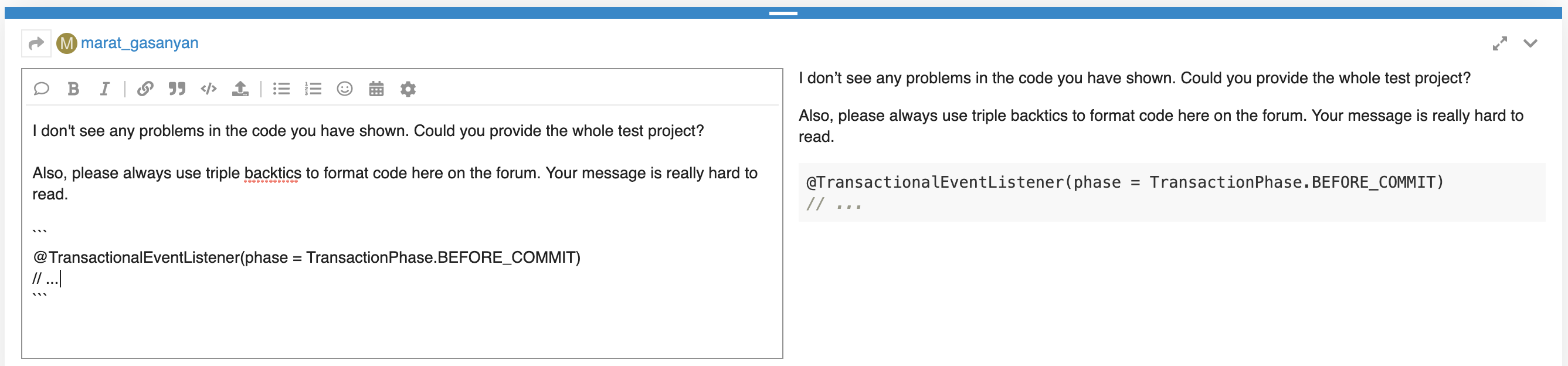Open composer options gear menu

click(408, 89)
